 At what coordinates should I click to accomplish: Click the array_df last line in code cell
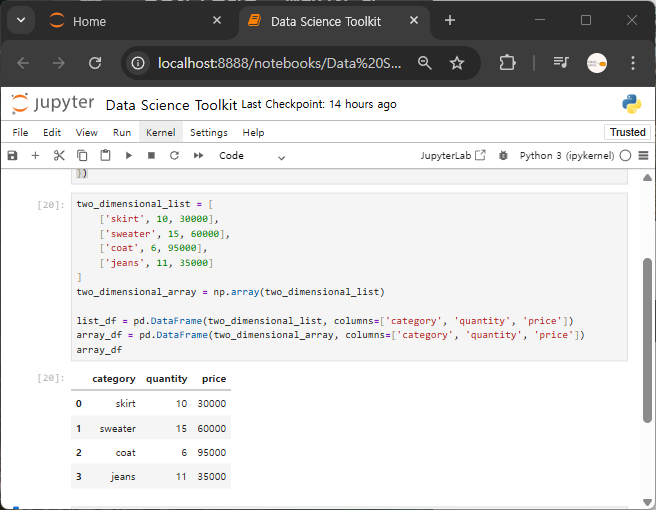(99, 350)
